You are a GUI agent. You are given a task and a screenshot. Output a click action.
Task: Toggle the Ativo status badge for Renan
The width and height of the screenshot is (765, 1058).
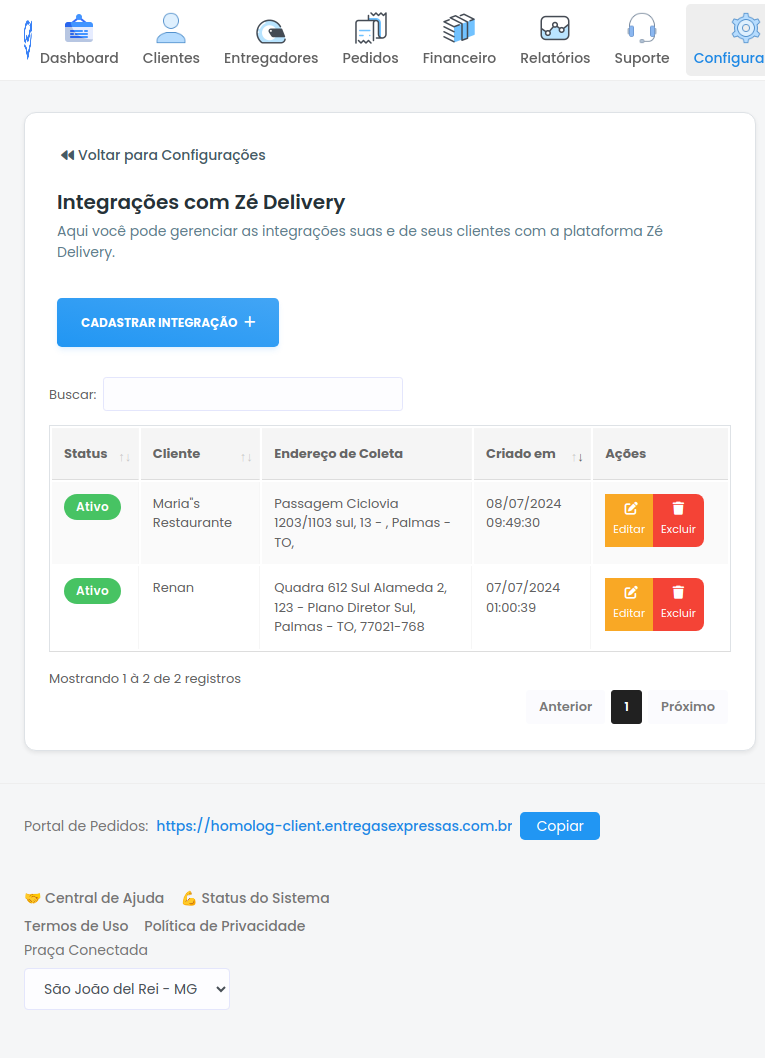(x=92, y=590)
